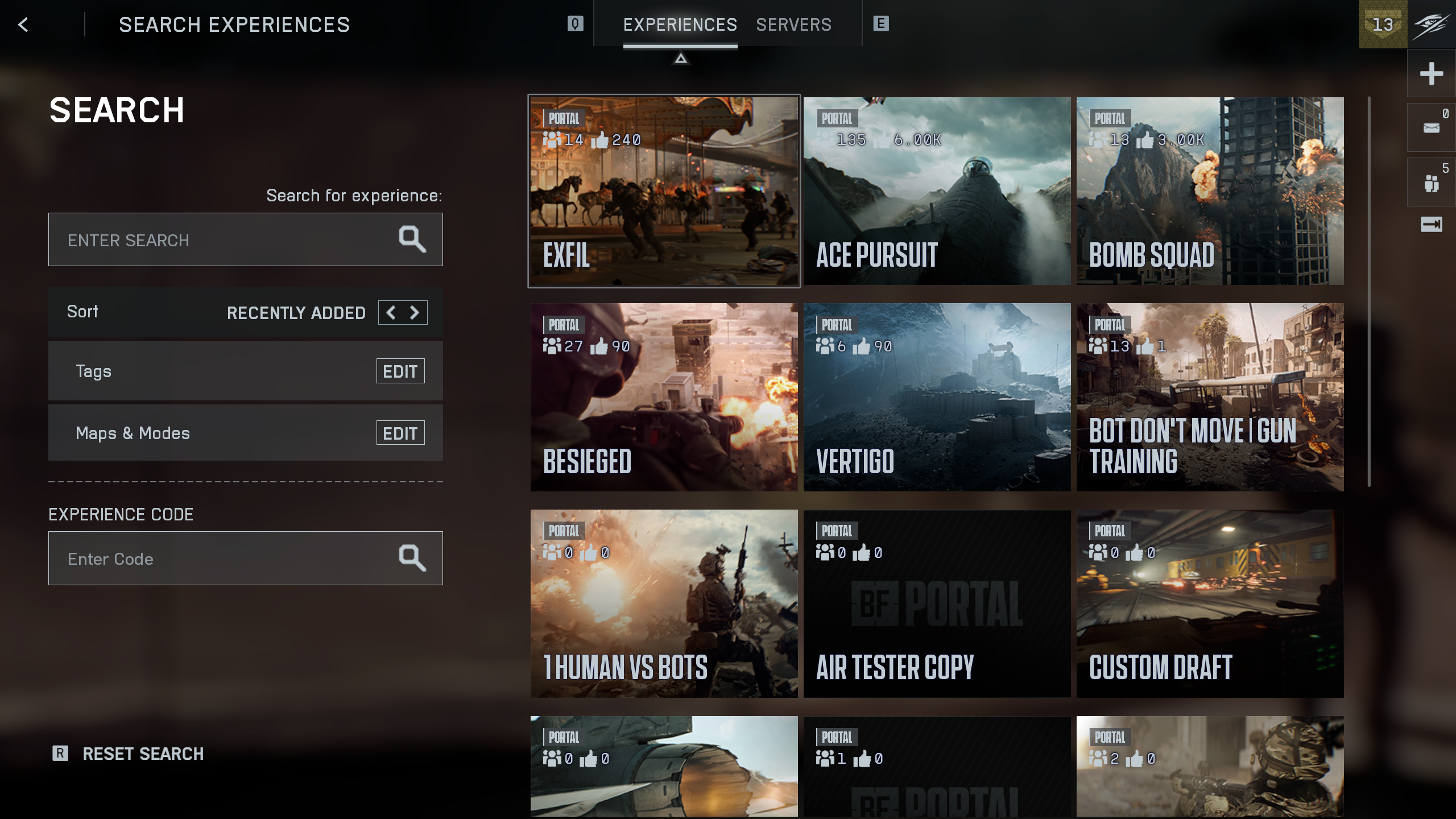Switch to the Servers tab
This screenshot has width=1456, height=819.
pos(793,24)
